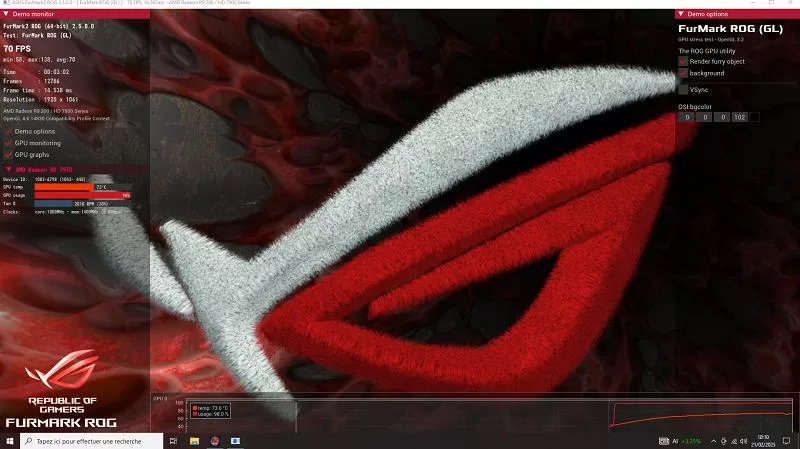Click the taskbar search box
The height and width of the screenshot is (449, 800).
[x=92, y=441]
